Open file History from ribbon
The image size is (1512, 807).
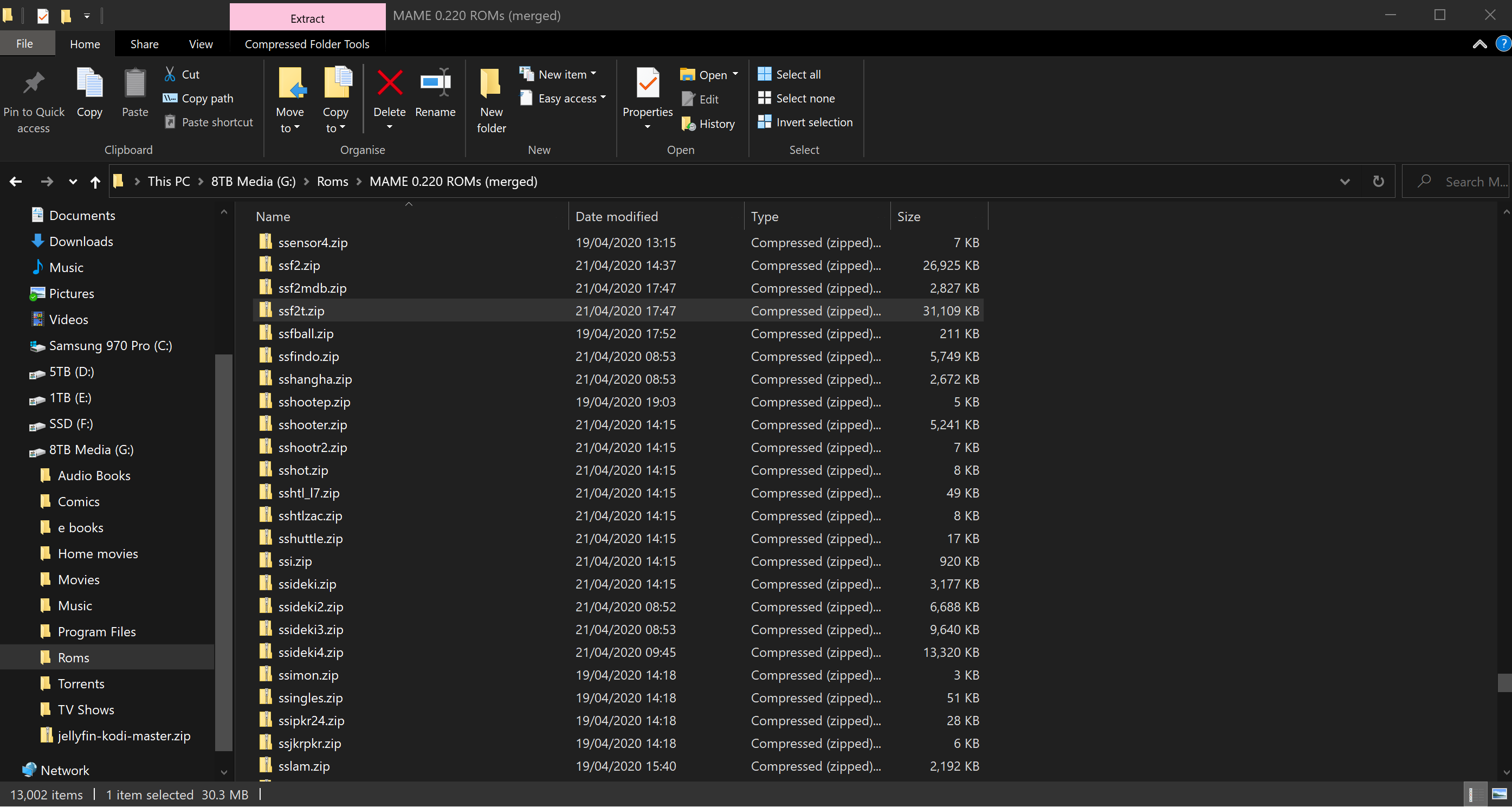pos(707,124)
